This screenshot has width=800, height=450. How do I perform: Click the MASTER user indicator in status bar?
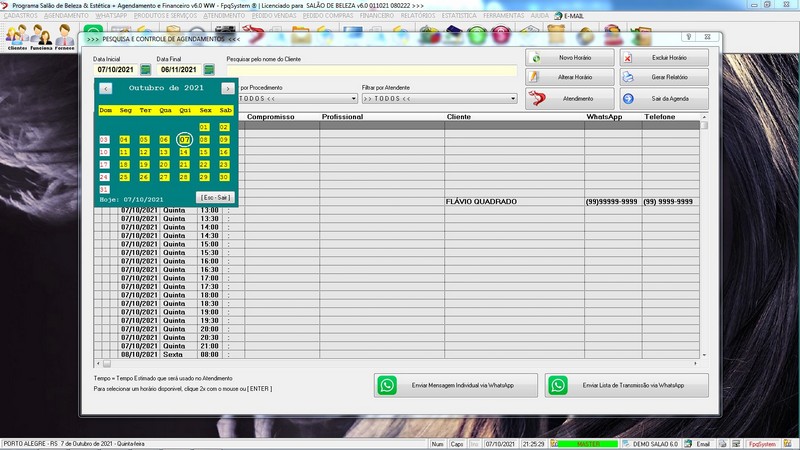click(x=588, y=444)
